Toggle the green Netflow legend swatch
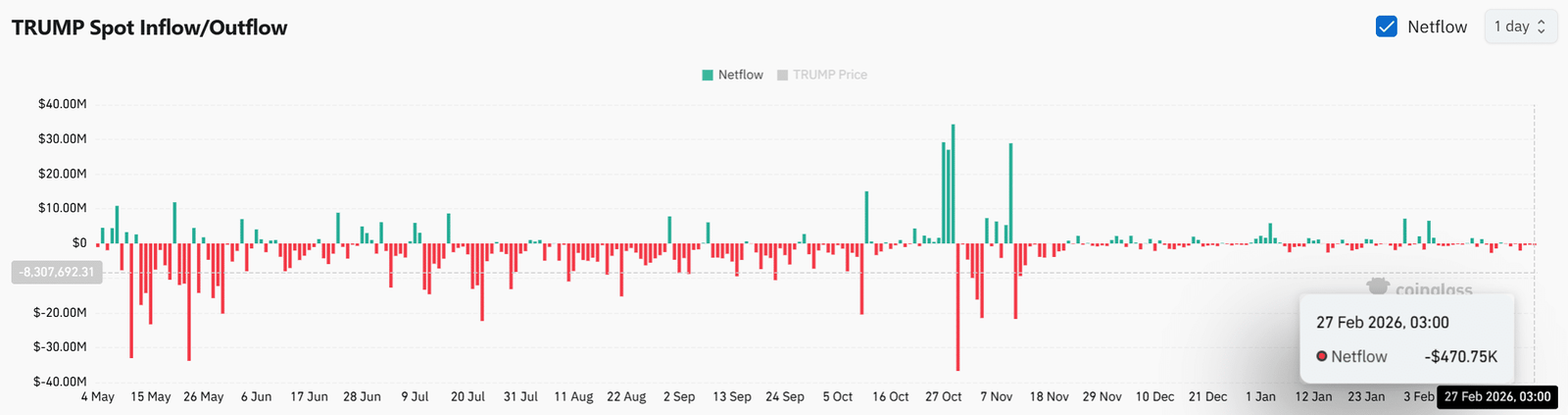The width and height of the screenshot is (1568, 415). click(708, 75)
